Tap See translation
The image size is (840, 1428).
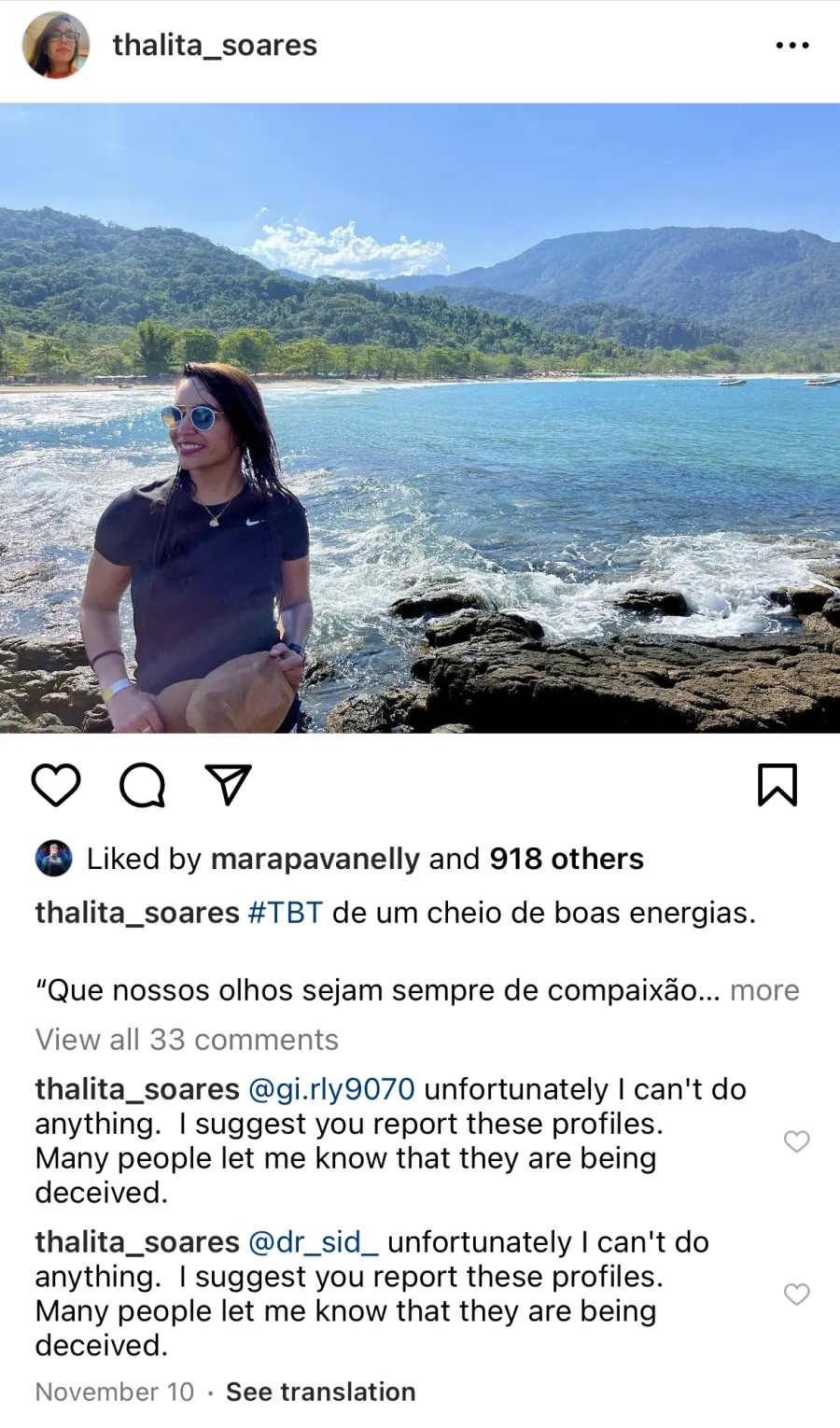pyautogui.click(x=321, y=1392)
